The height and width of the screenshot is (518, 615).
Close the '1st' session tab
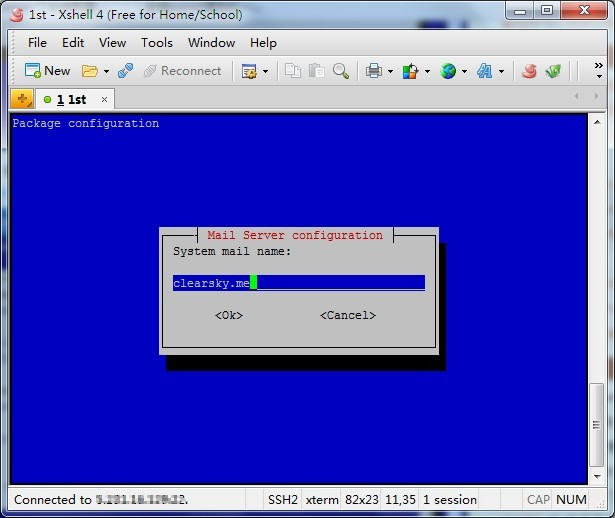point(103,99)
